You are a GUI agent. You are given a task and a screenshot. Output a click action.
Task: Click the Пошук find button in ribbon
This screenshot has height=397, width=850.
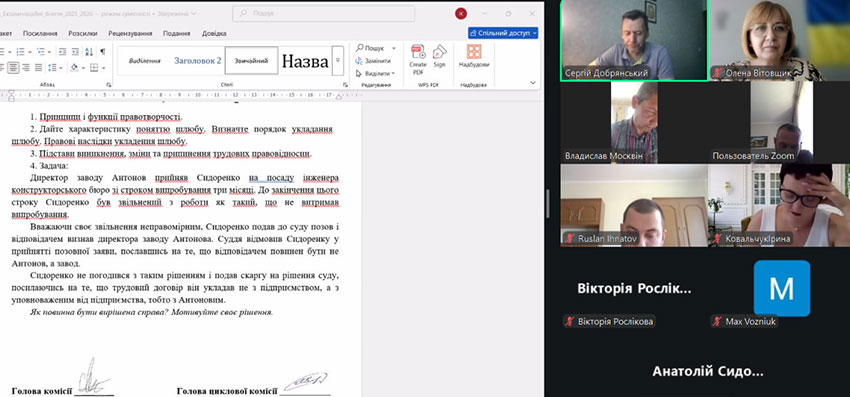click(371, 48)
